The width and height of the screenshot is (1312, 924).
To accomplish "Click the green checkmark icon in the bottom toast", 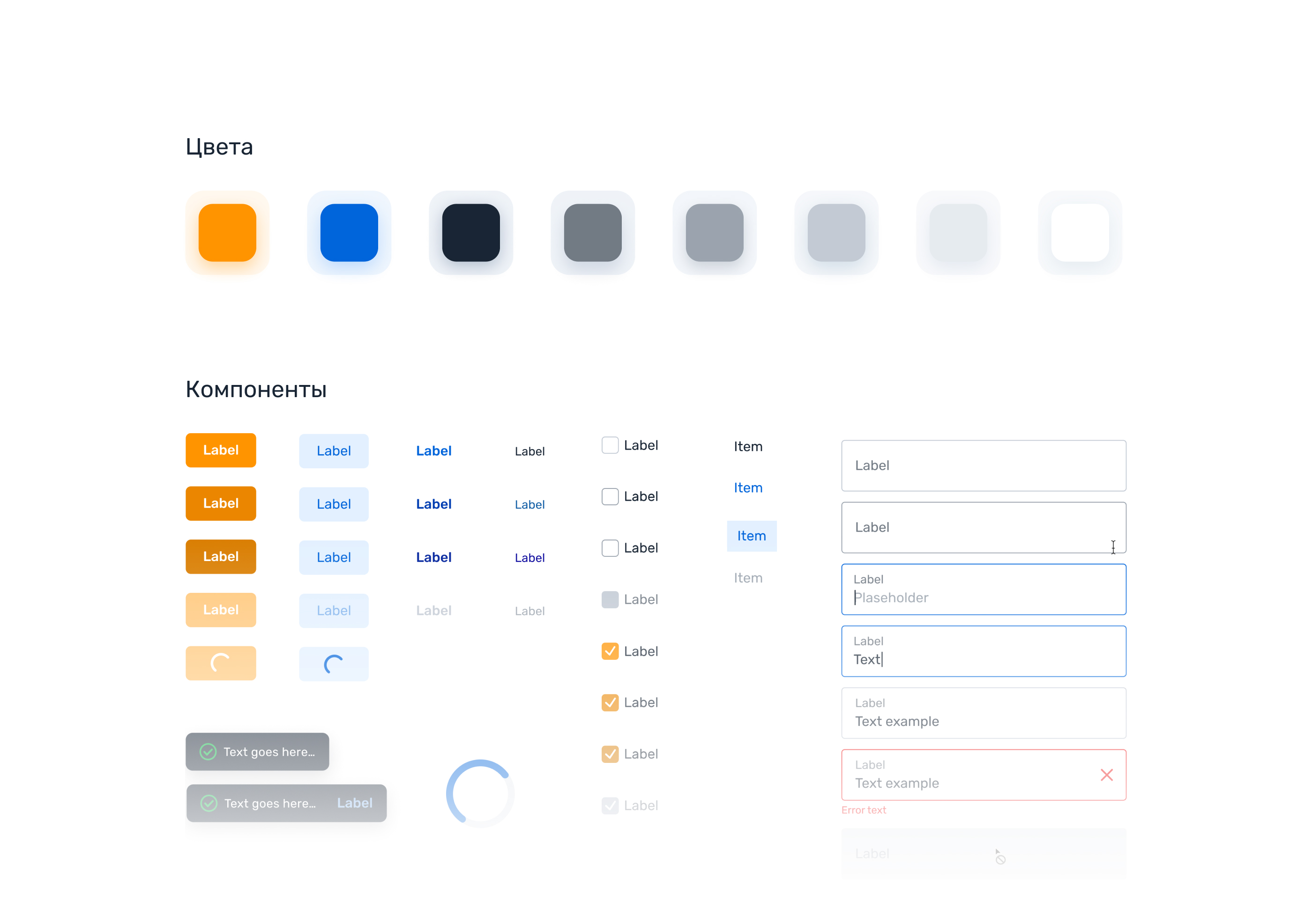I will coord(209,803).
